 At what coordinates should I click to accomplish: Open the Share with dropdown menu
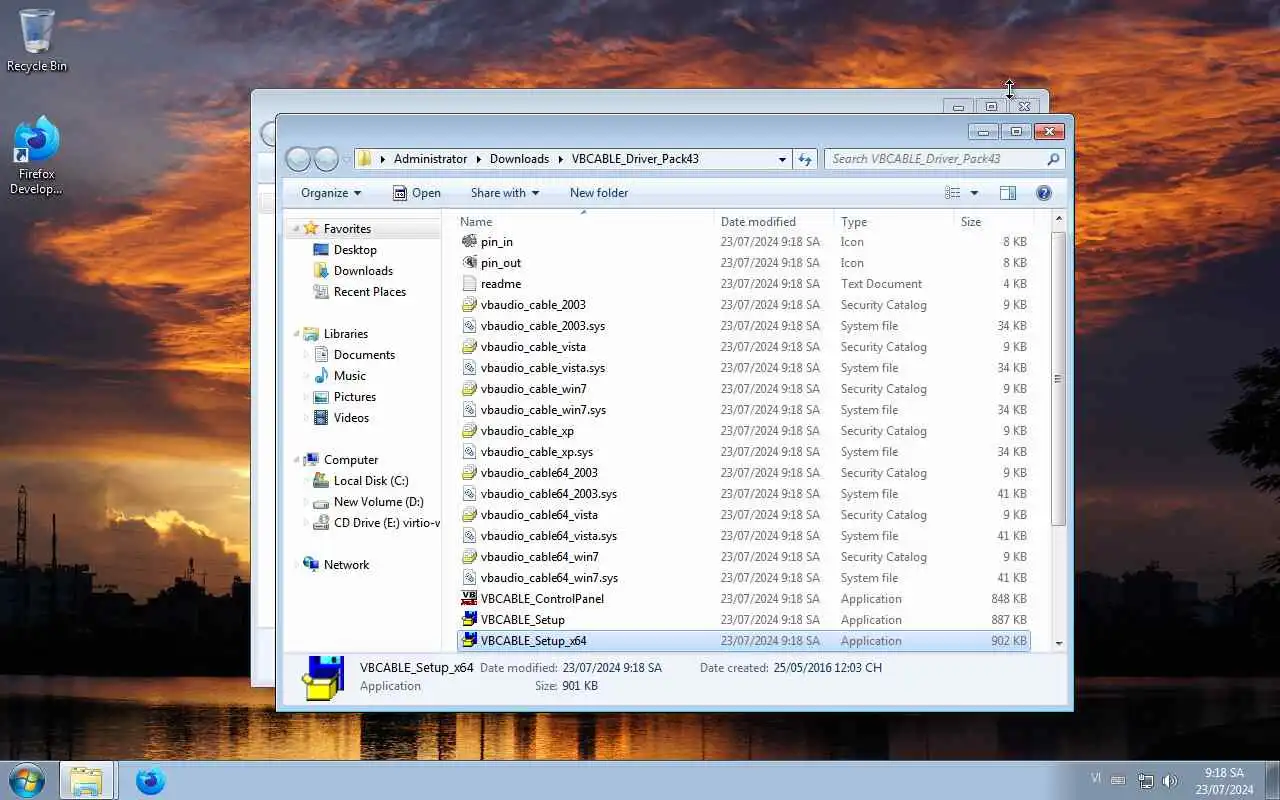tap(505, 193)
